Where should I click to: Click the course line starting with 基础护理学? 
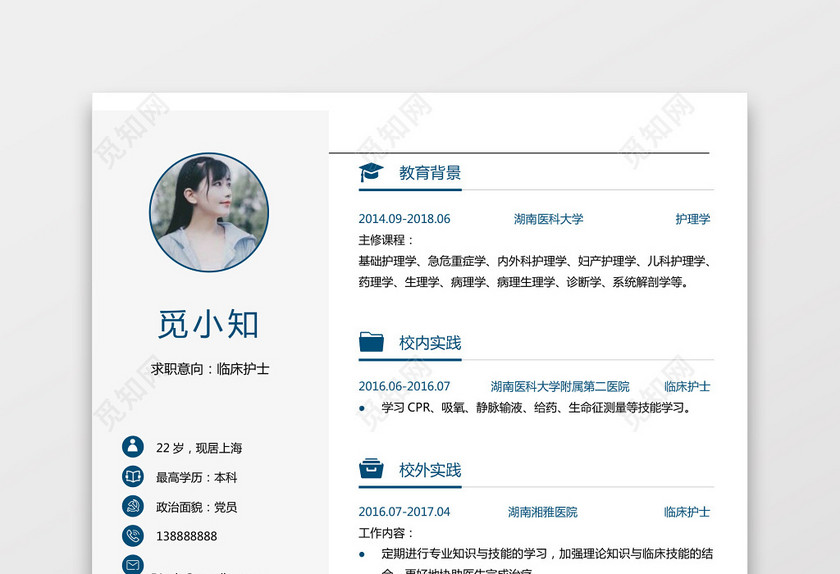click(535, 261)
